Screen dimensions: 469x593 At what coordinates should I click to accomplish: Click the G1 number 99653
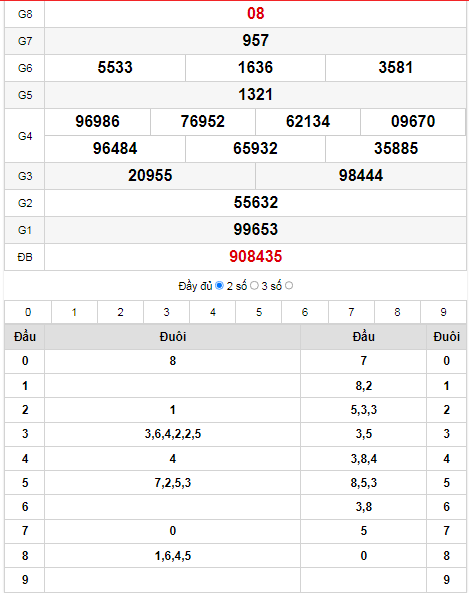(x=256, y=230)
